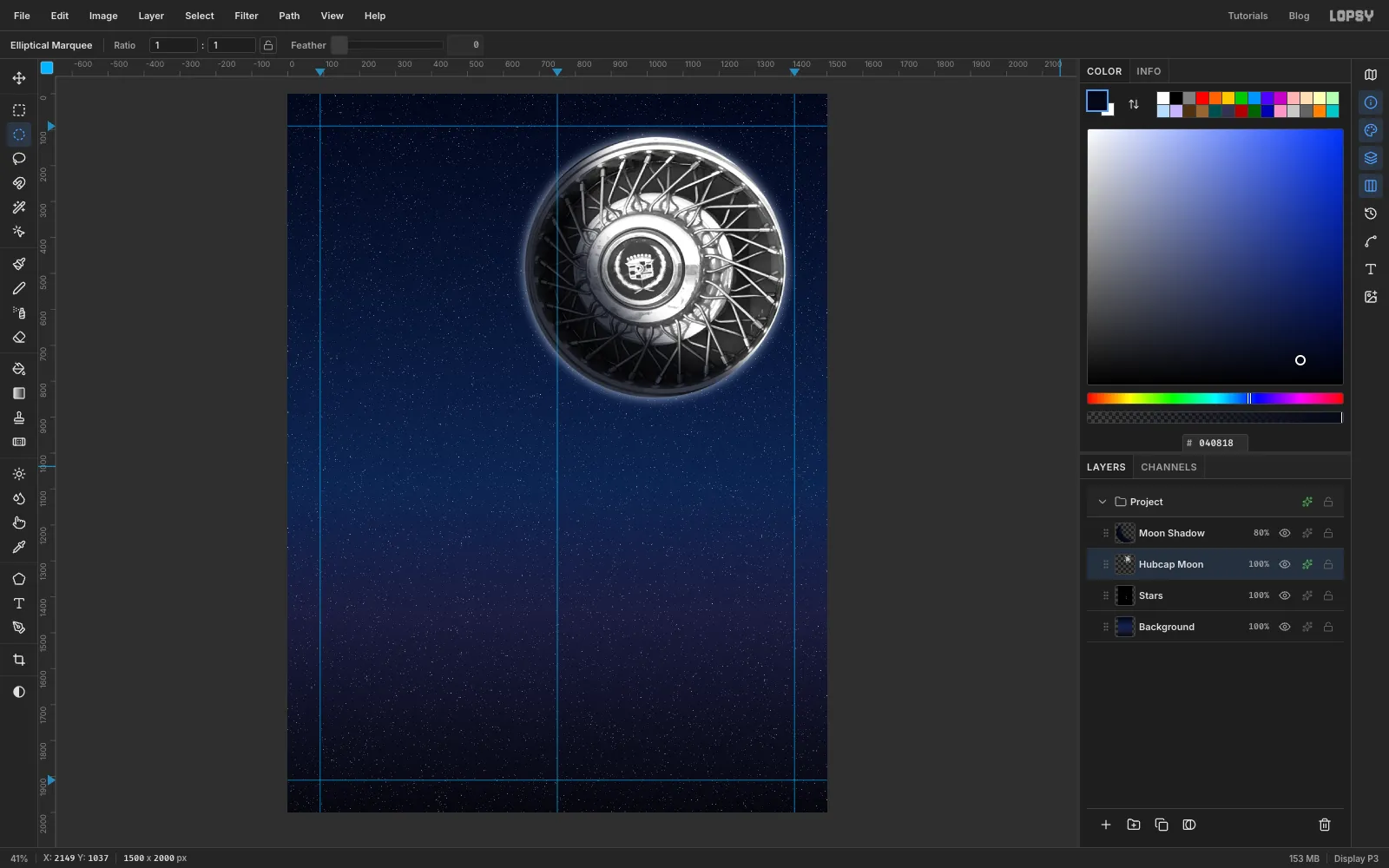Collapse the Project layer group
1389x868 pixels.
coord(1103,502)
